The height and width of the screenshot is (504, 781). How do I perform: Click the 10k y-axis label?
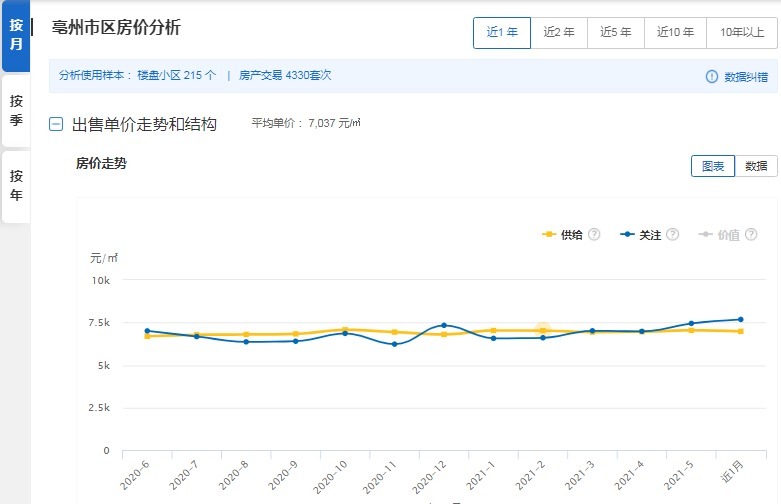coord(101,280)
